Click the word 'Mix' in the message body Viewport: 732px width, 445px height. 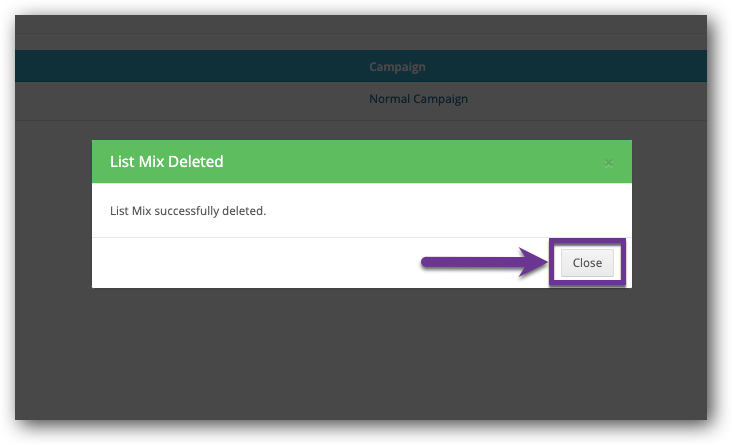141,211
